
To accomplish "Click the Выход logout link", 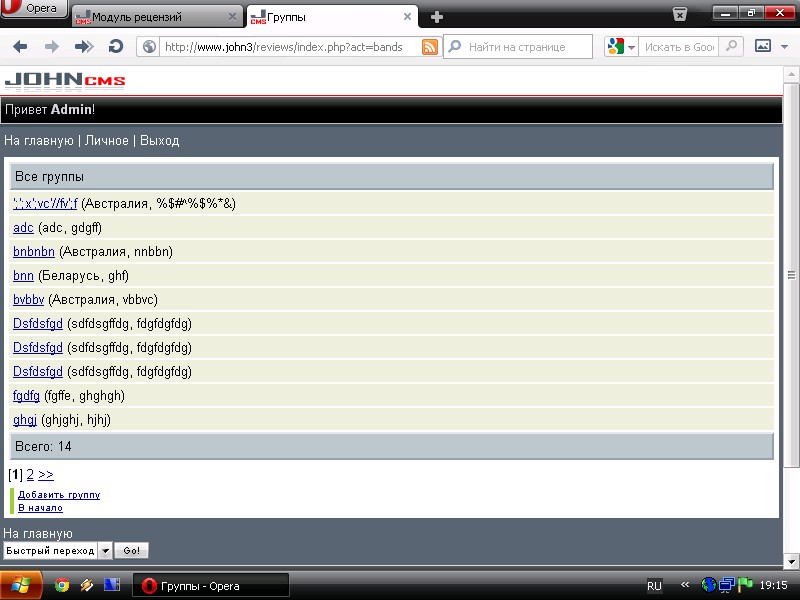I will (160, 141).
